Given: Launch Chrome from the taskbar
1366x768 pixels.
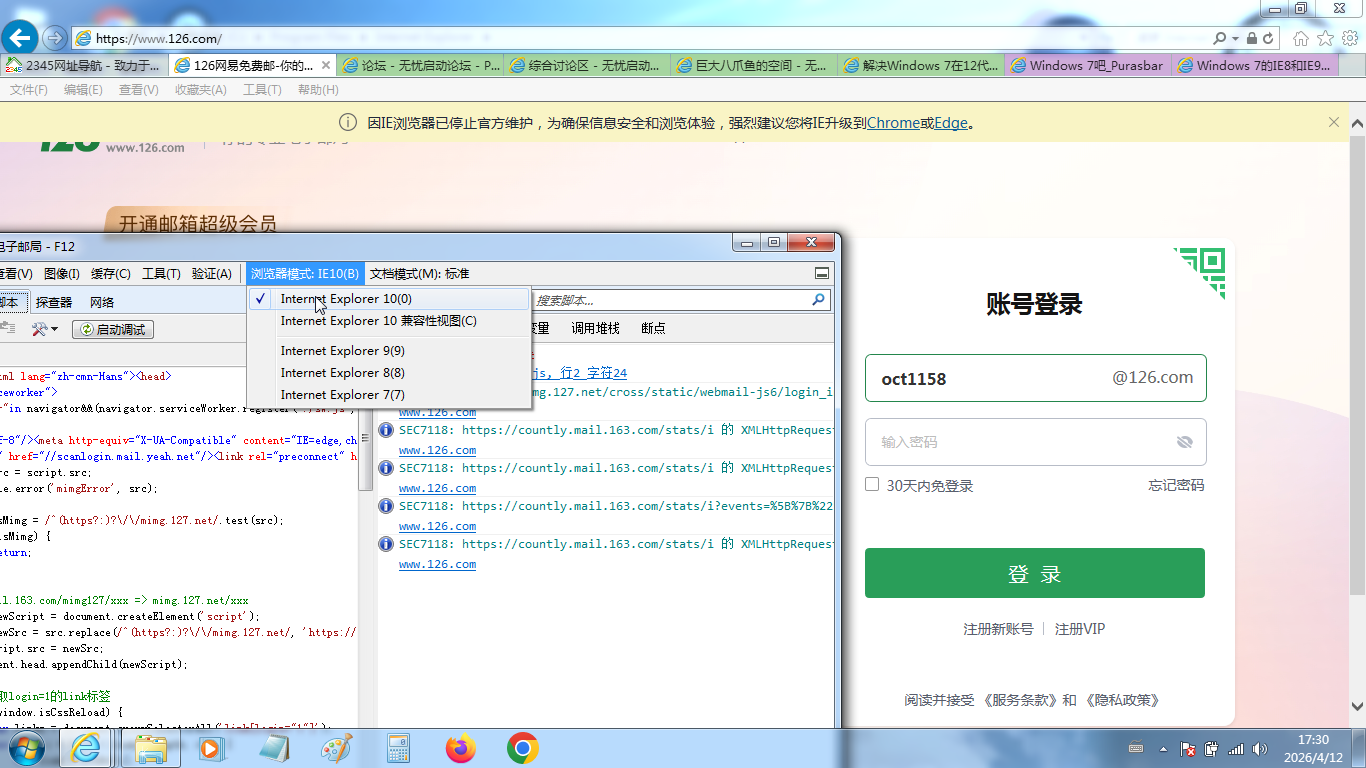Looking at the screenshot, I should coord(522,748).
